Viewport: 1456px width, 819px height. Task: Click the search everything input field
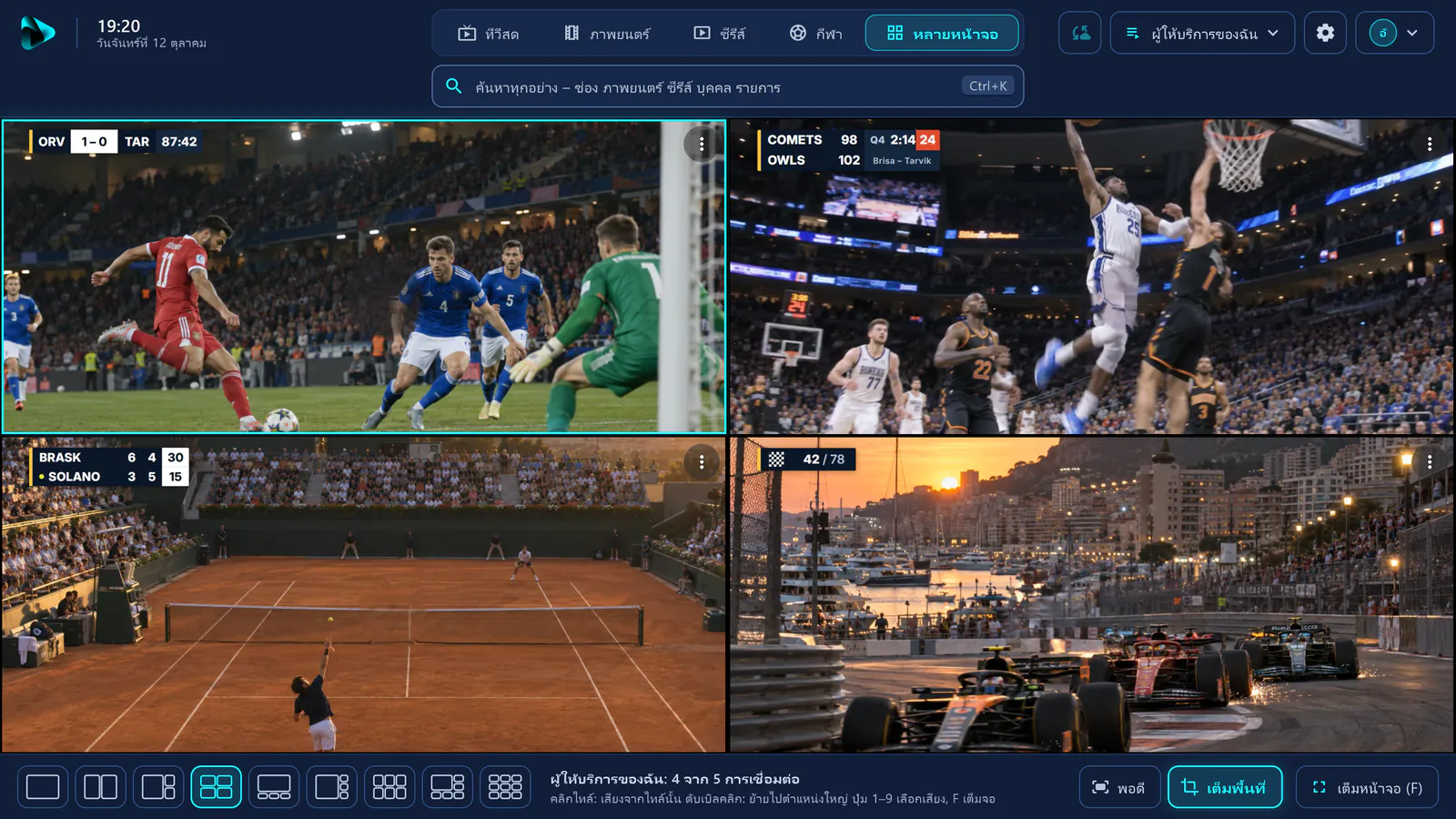click(727, 86)
